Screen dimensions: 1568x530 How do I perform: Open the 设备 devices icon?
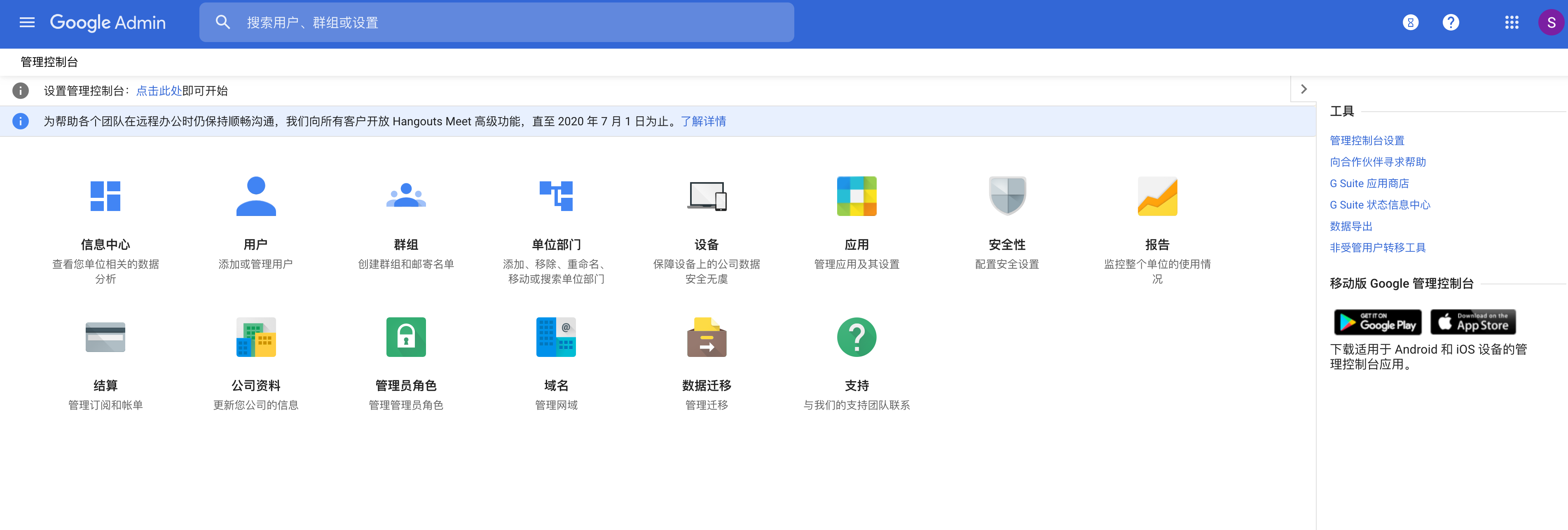707,196
